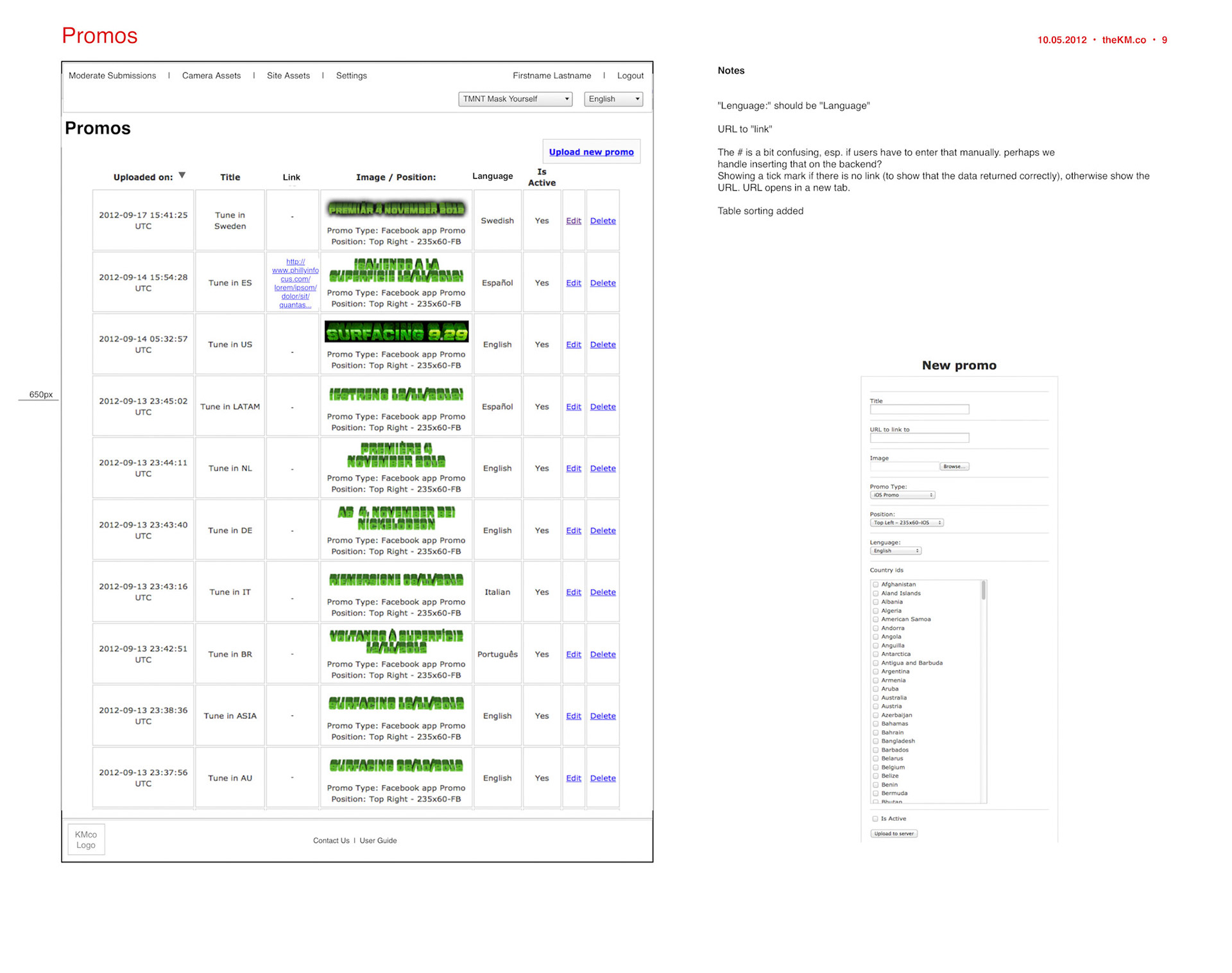This screenshot has width=1232, height=973.
Task: Click the Tune in BR banner image
Action: click(396, 641)
